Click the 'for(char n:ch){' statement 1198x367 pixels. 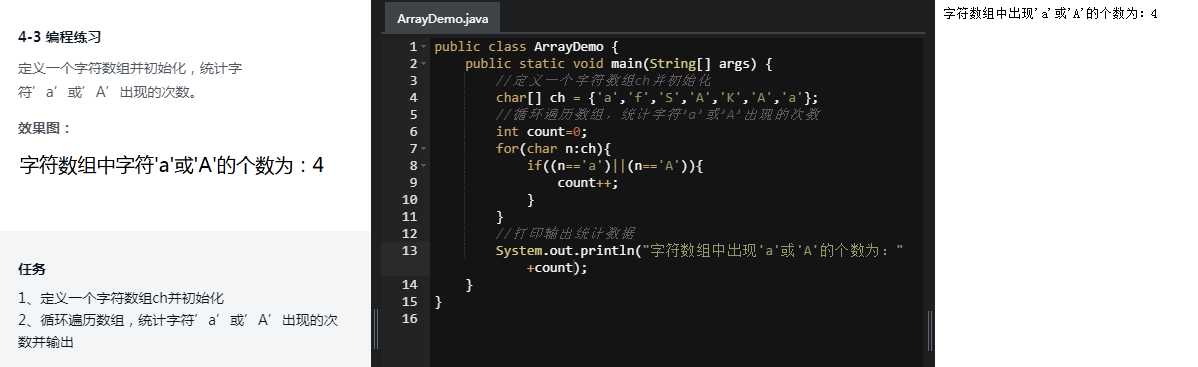[553, 148]
